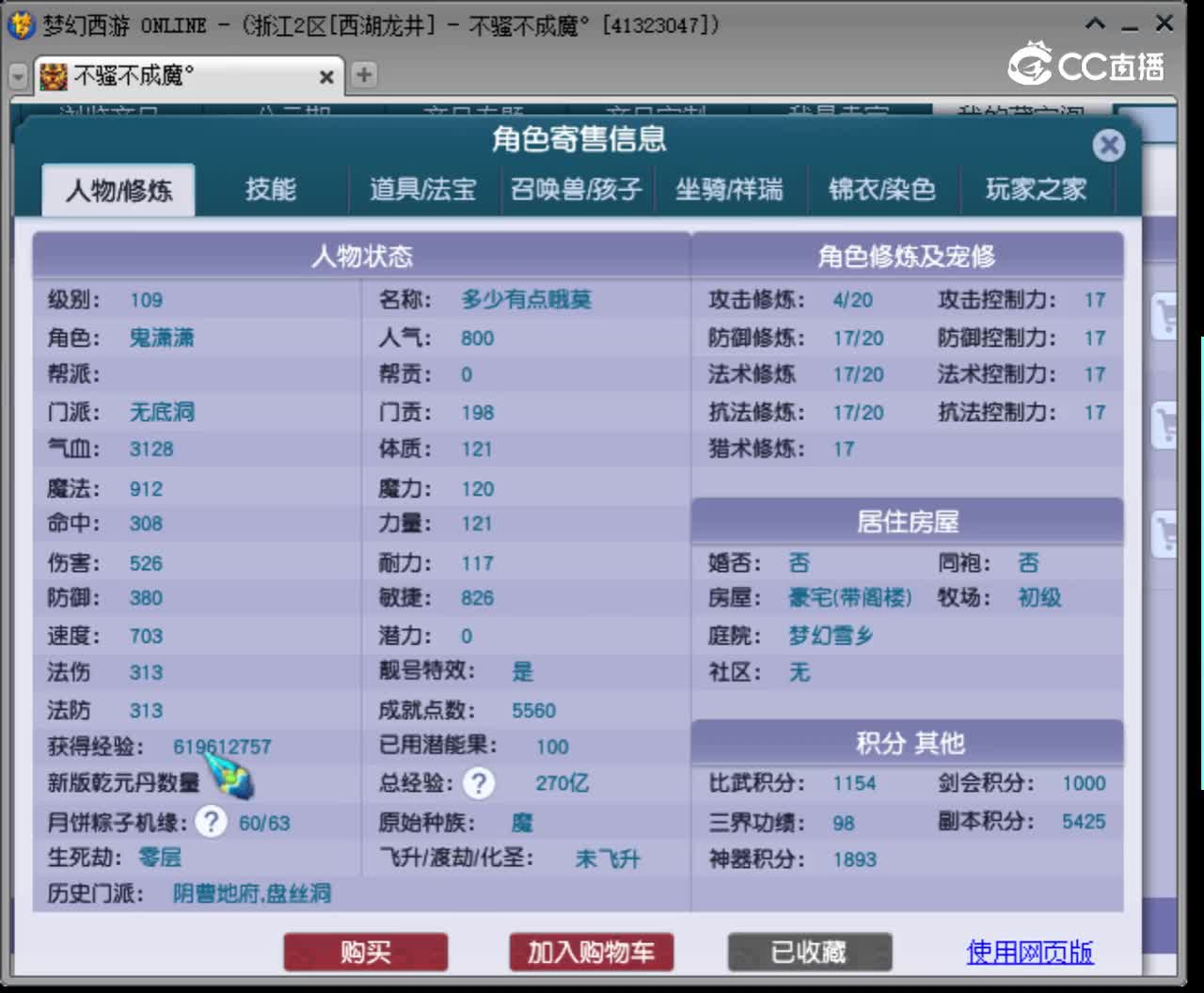This screenshot has height=993, width=1204.
Task: Click the avatar icon on 不骚不成魔 tab
Action: pos(54,76)
